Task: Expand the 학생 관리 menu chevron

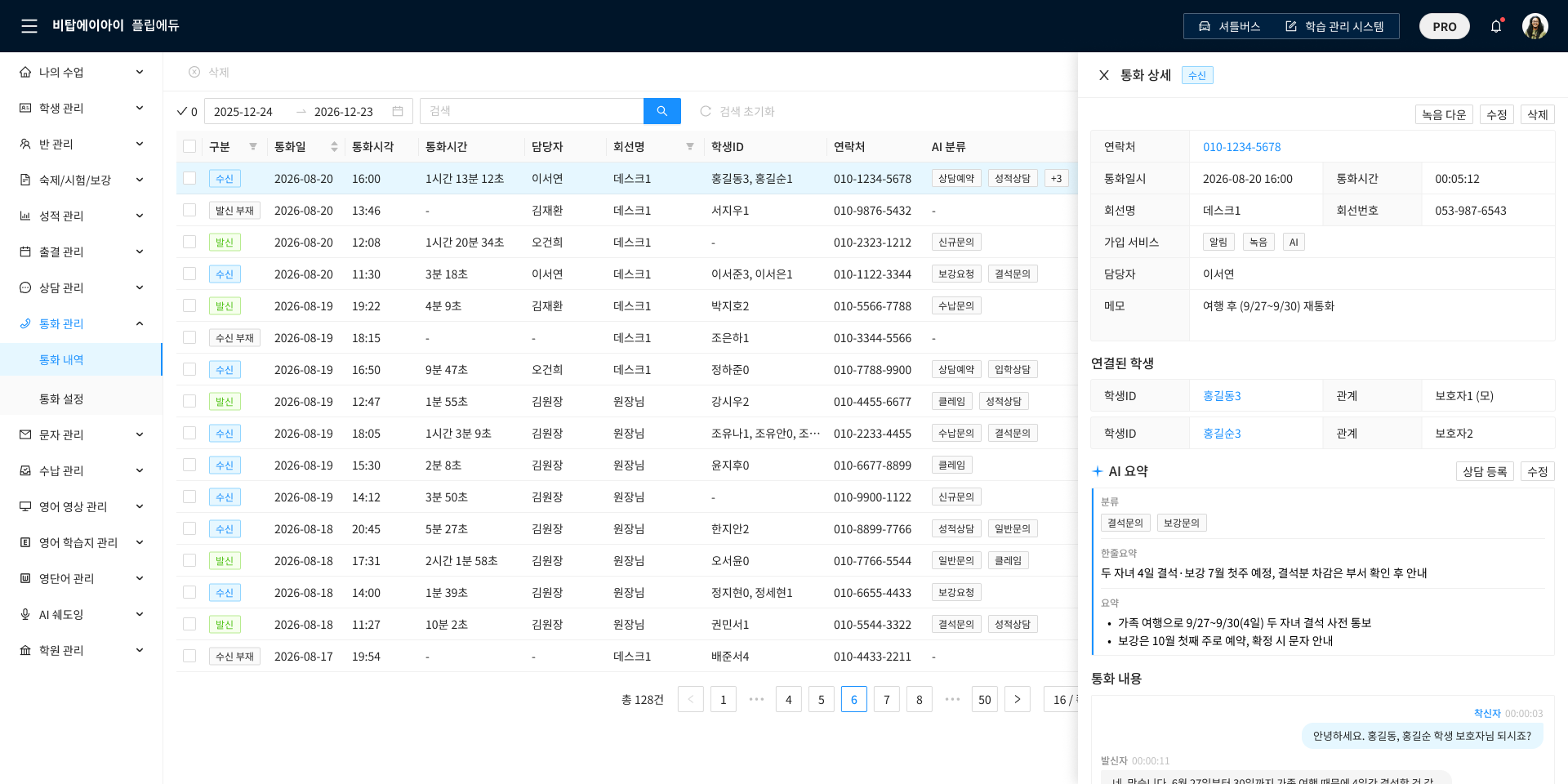Action: coord(140,108)
